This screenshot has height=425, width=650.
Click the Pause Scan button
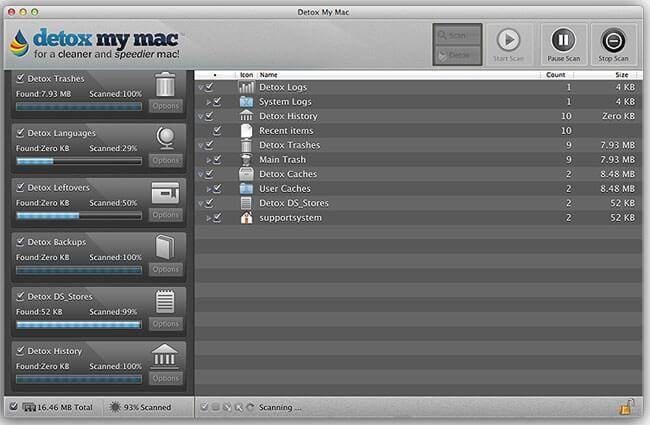[x=563, y=44]
